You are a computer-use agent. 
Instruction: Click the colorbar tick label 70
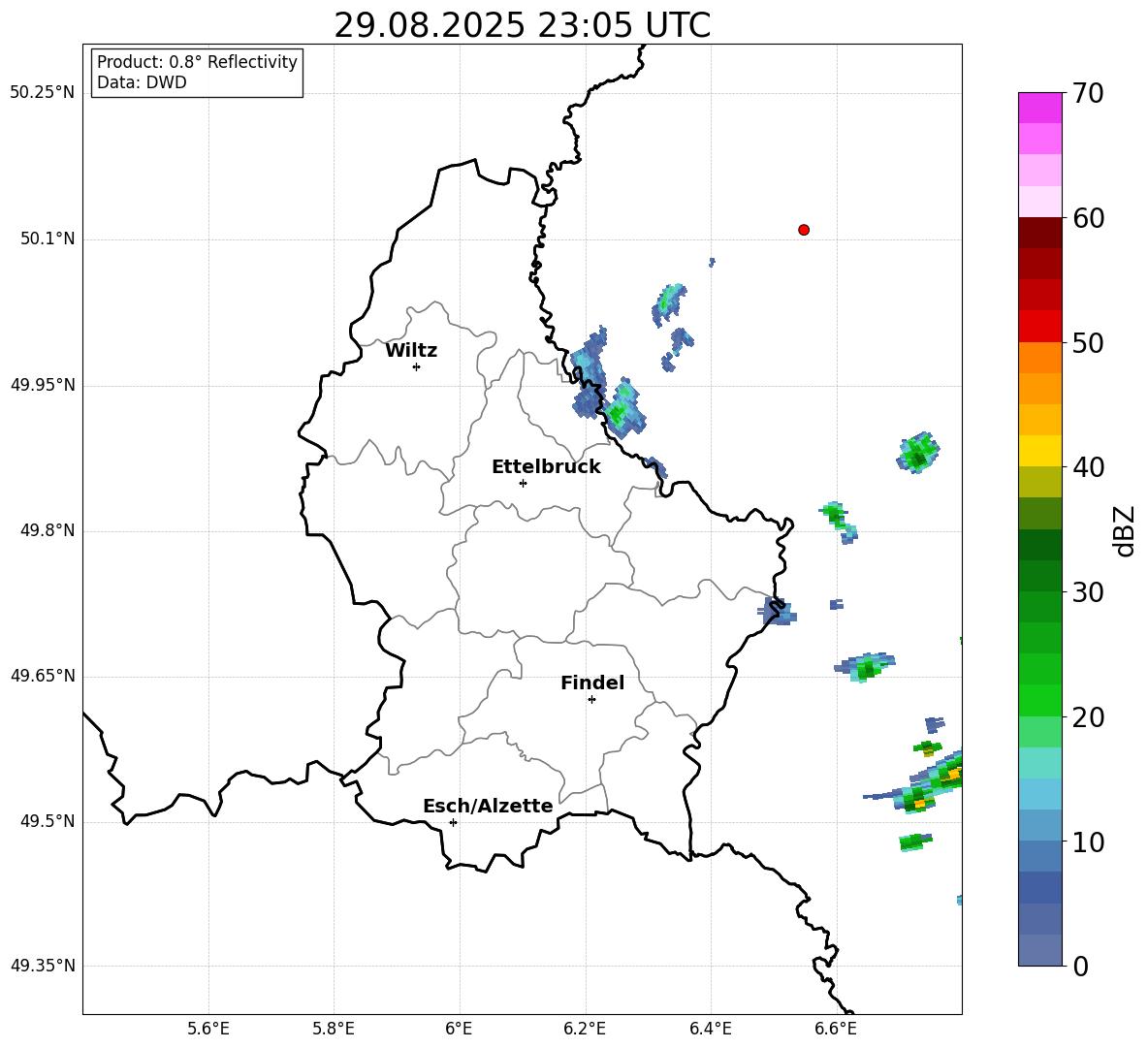(x=1088, y=94)
